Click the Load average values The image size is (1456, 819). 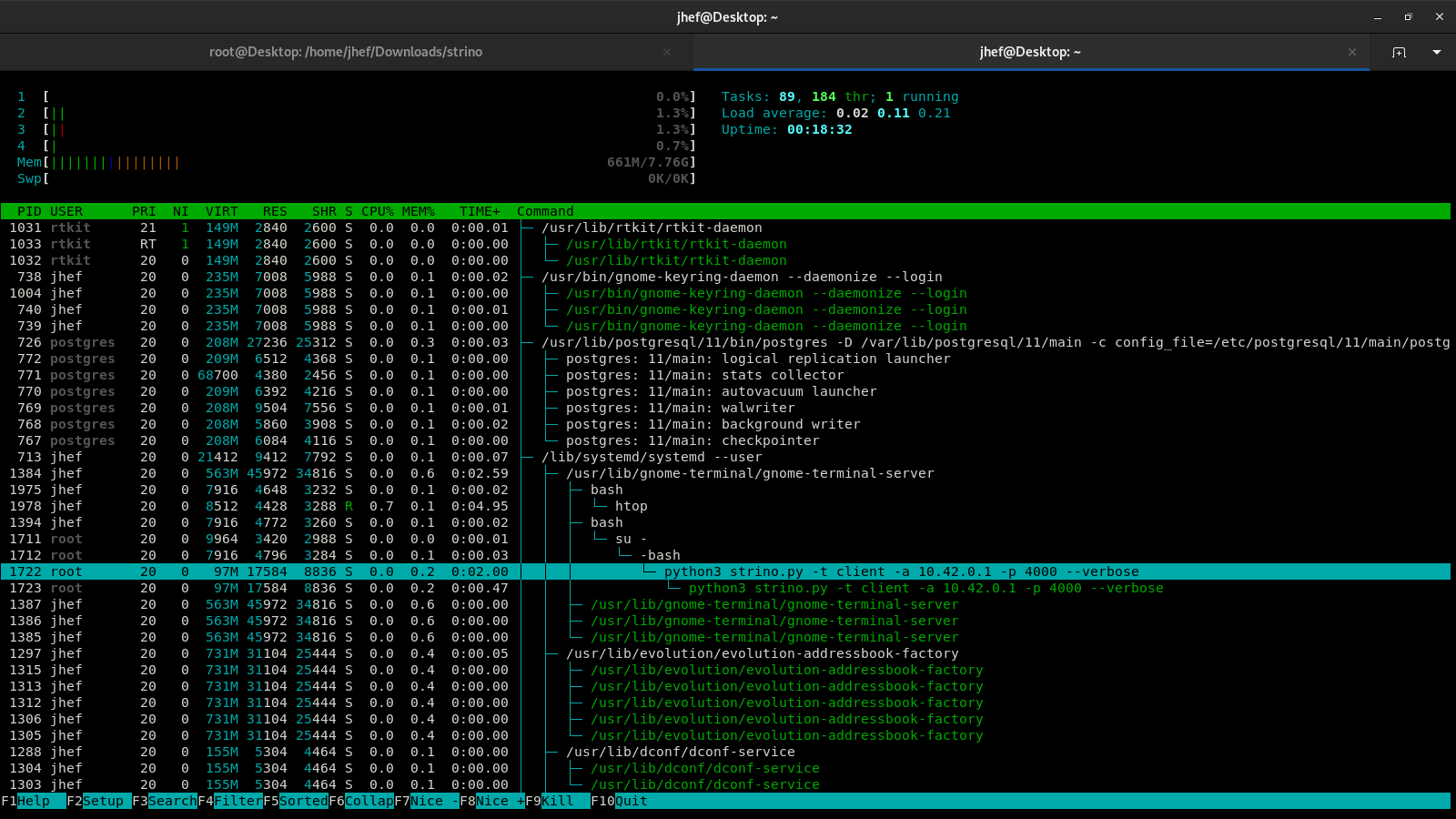[893, 113]
